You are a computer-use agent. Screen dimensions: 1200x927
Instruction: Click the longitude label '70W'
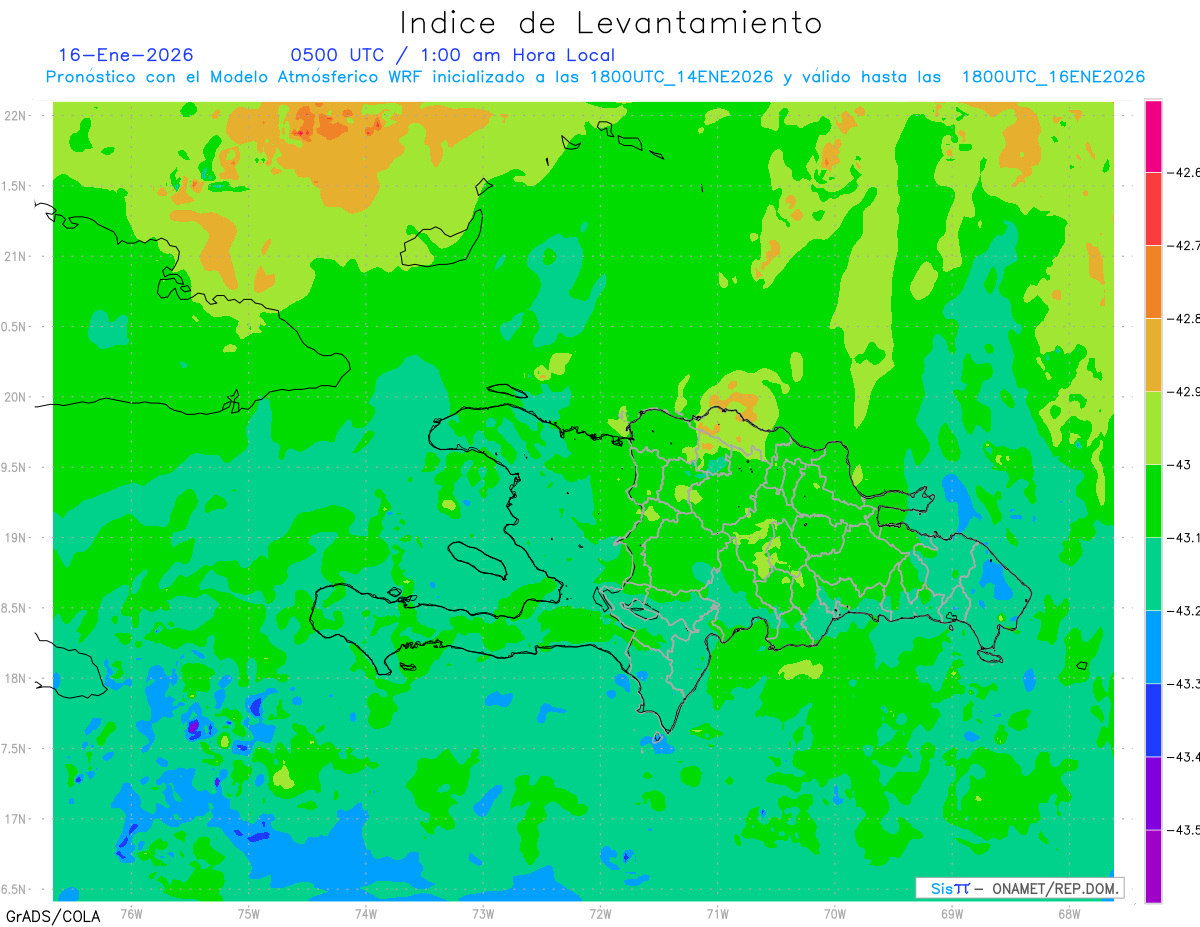[835, 914]
